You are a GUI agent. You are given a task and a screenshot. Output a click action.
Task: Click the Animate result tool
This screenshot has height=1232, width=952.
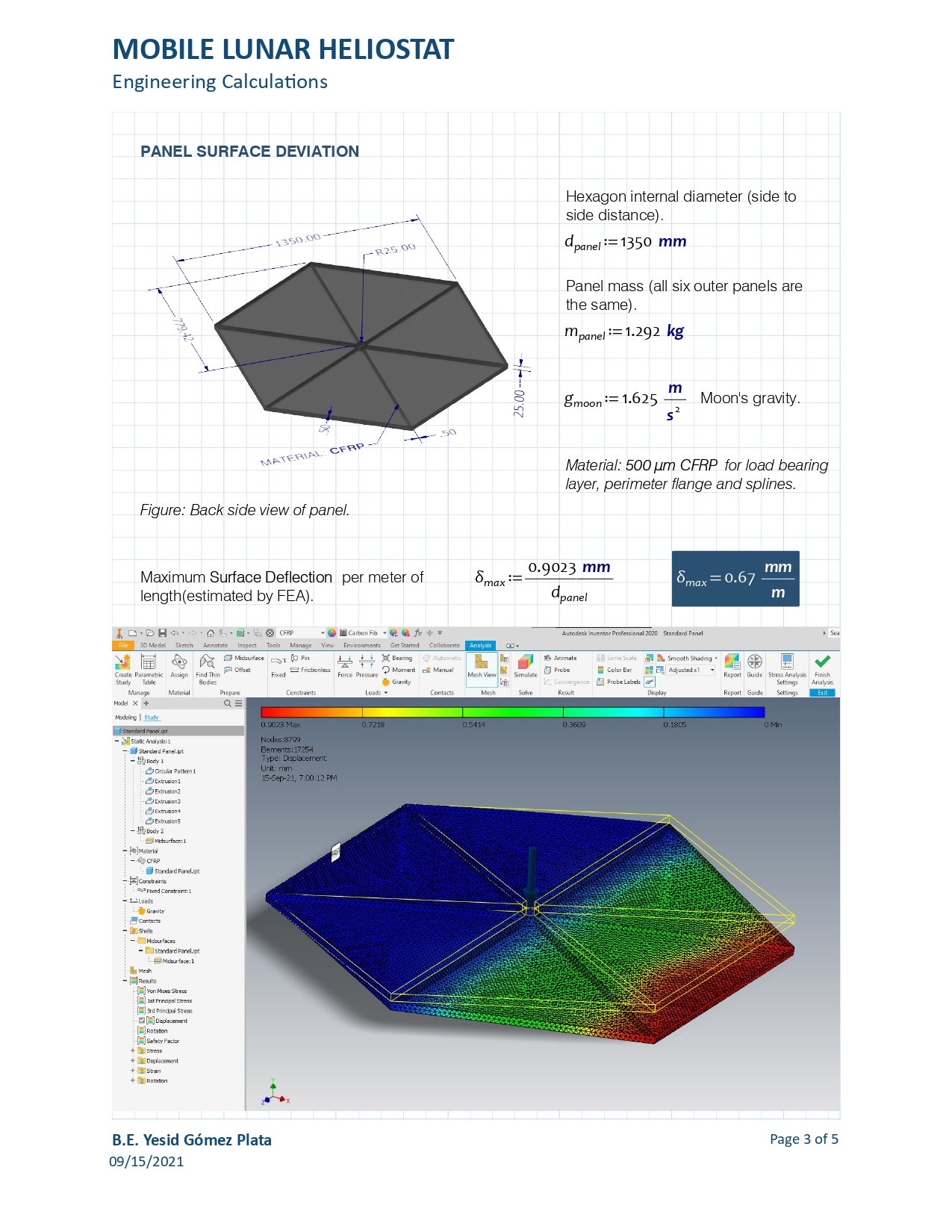[561, 658]
